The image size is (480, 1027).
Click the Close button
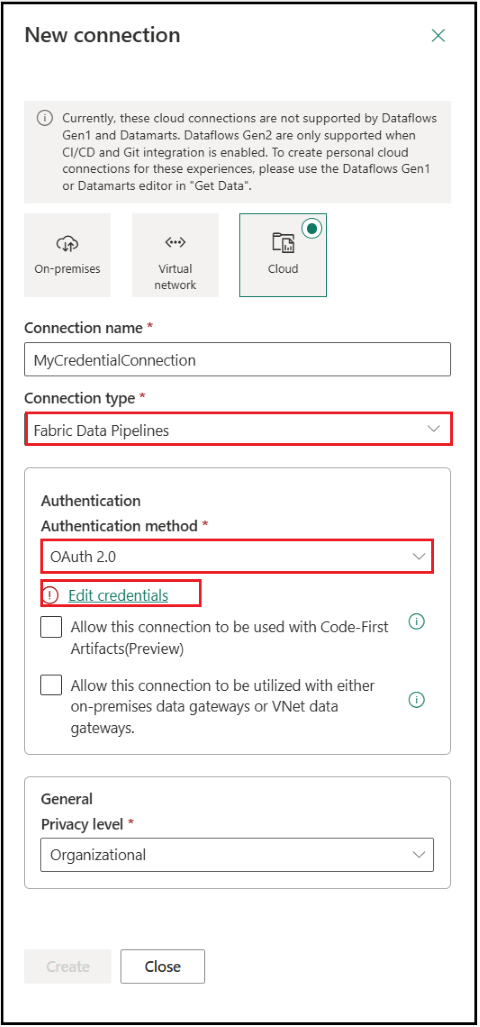click(163, 967)
